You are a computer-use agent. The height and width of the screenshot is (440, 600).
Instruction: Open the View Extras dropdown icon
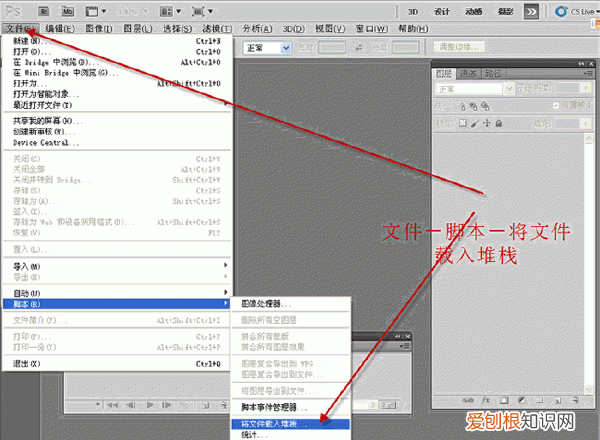point(95,11)
